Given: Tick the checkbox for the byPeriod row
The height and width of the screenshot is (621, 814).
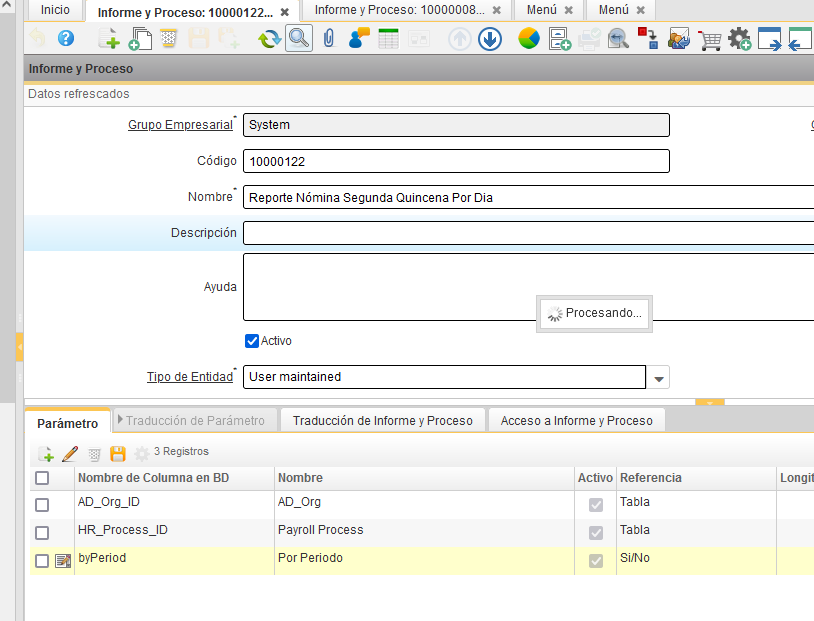Looking at the screenshot, I should pyautogui.click(x=42, y=560).
